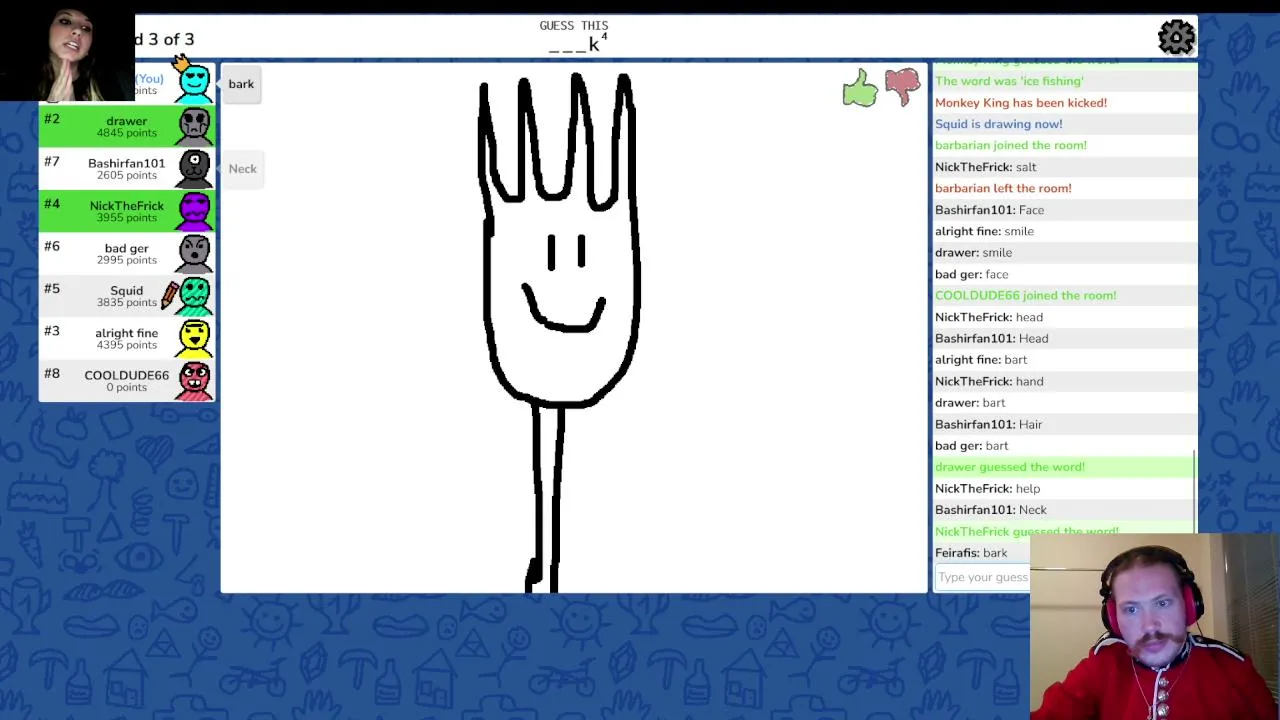This screenshot has width=1280, height=720.
Task: Click the '4845 points' score
Action: (x=126, y=133)
